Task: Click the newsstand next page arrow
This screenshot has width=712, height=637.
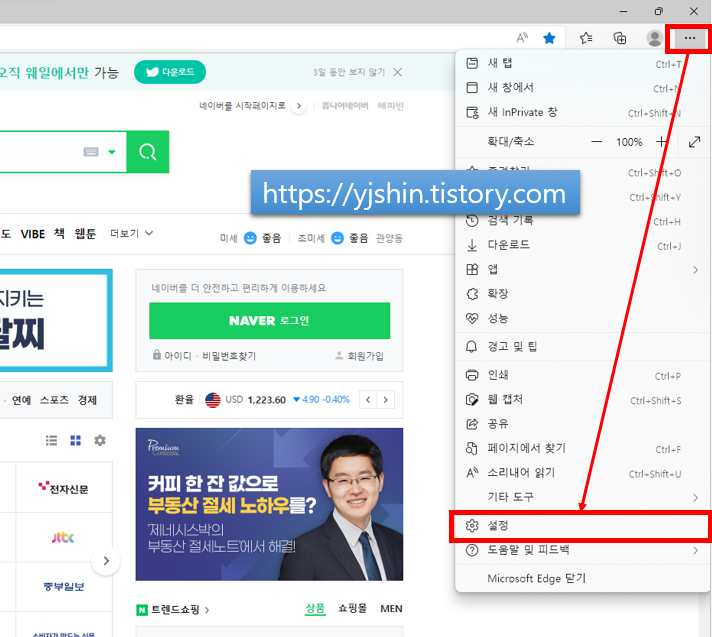Action: point(106,561)
